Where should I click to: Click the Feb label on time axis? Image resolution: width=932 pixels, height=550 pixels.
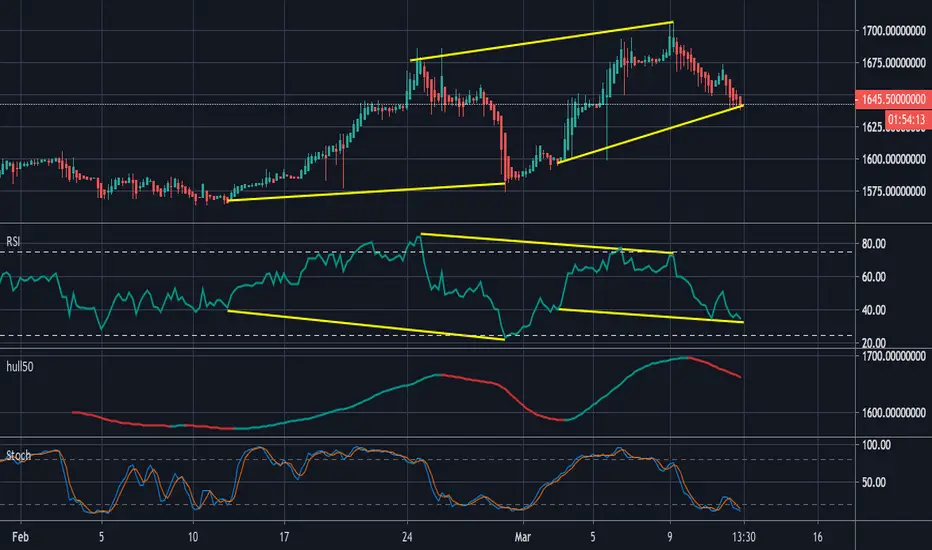[20, 537]
